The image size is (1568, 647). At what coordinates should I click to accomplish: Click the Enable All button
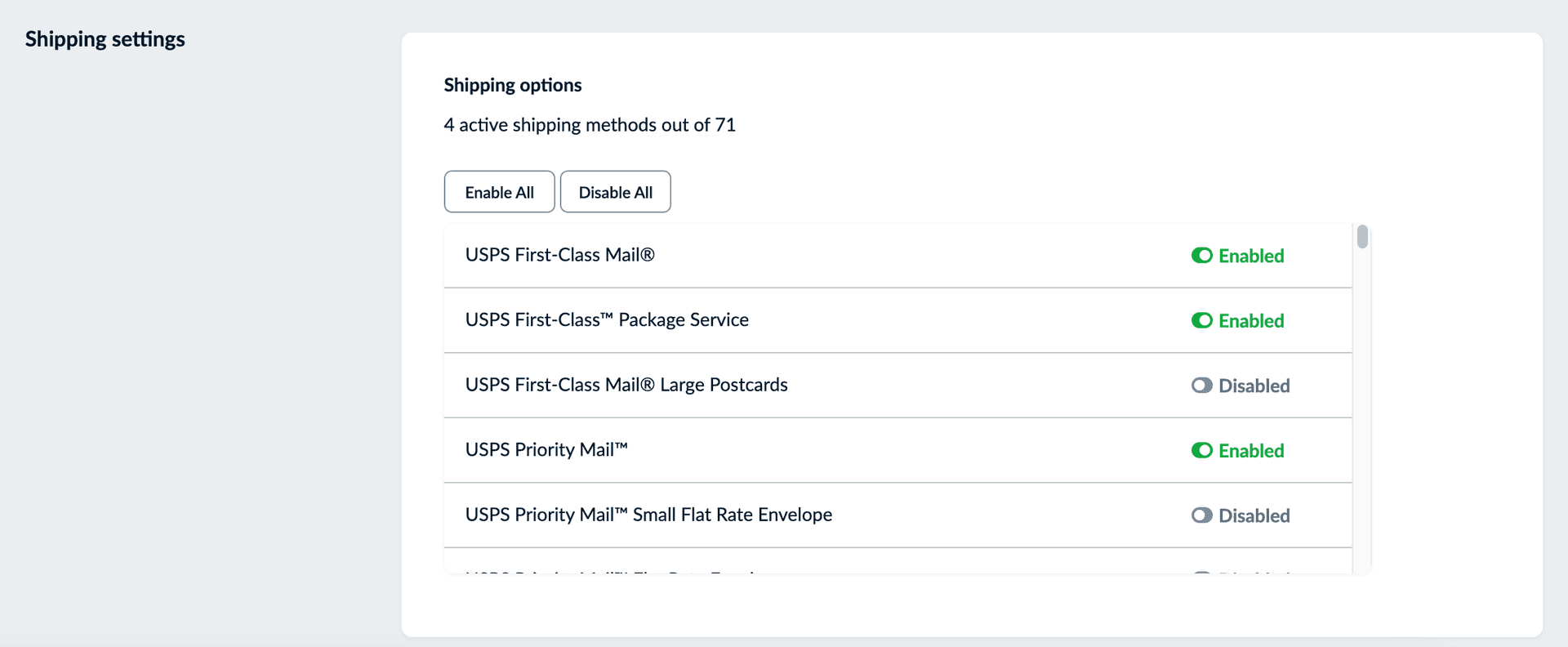499,192
